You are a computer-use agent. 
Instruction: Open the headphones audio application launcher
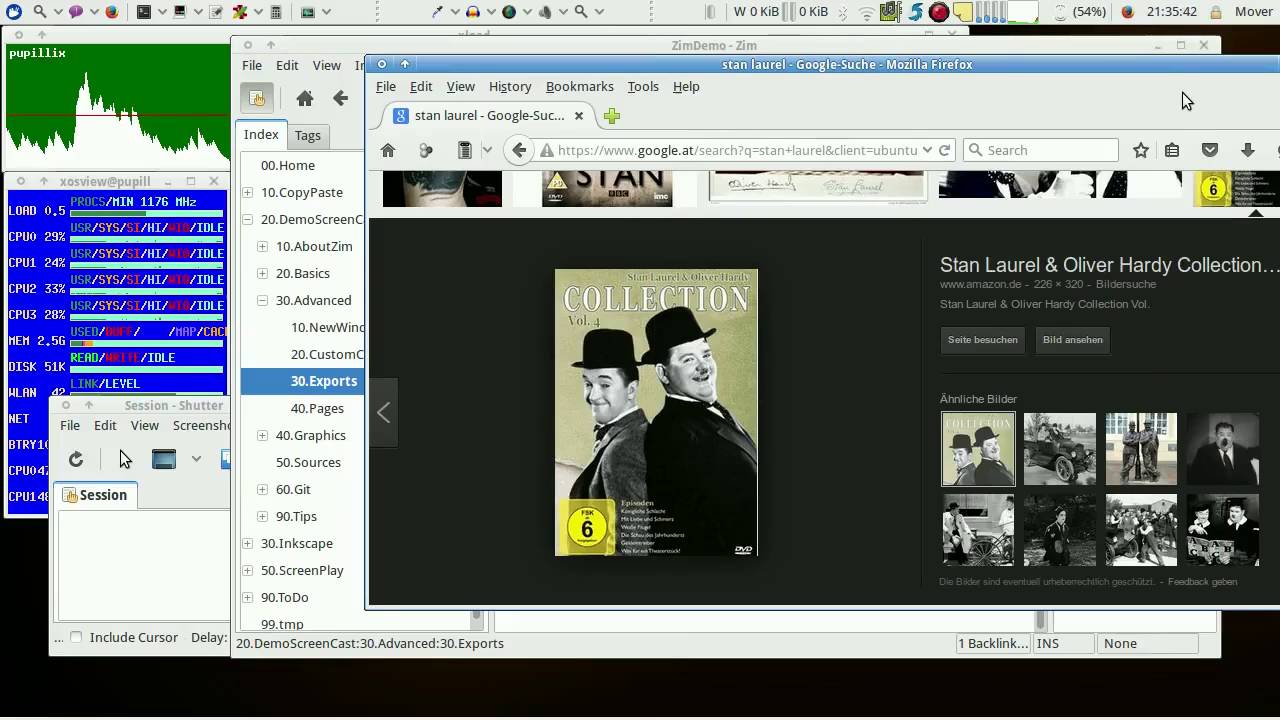(472, 12)
